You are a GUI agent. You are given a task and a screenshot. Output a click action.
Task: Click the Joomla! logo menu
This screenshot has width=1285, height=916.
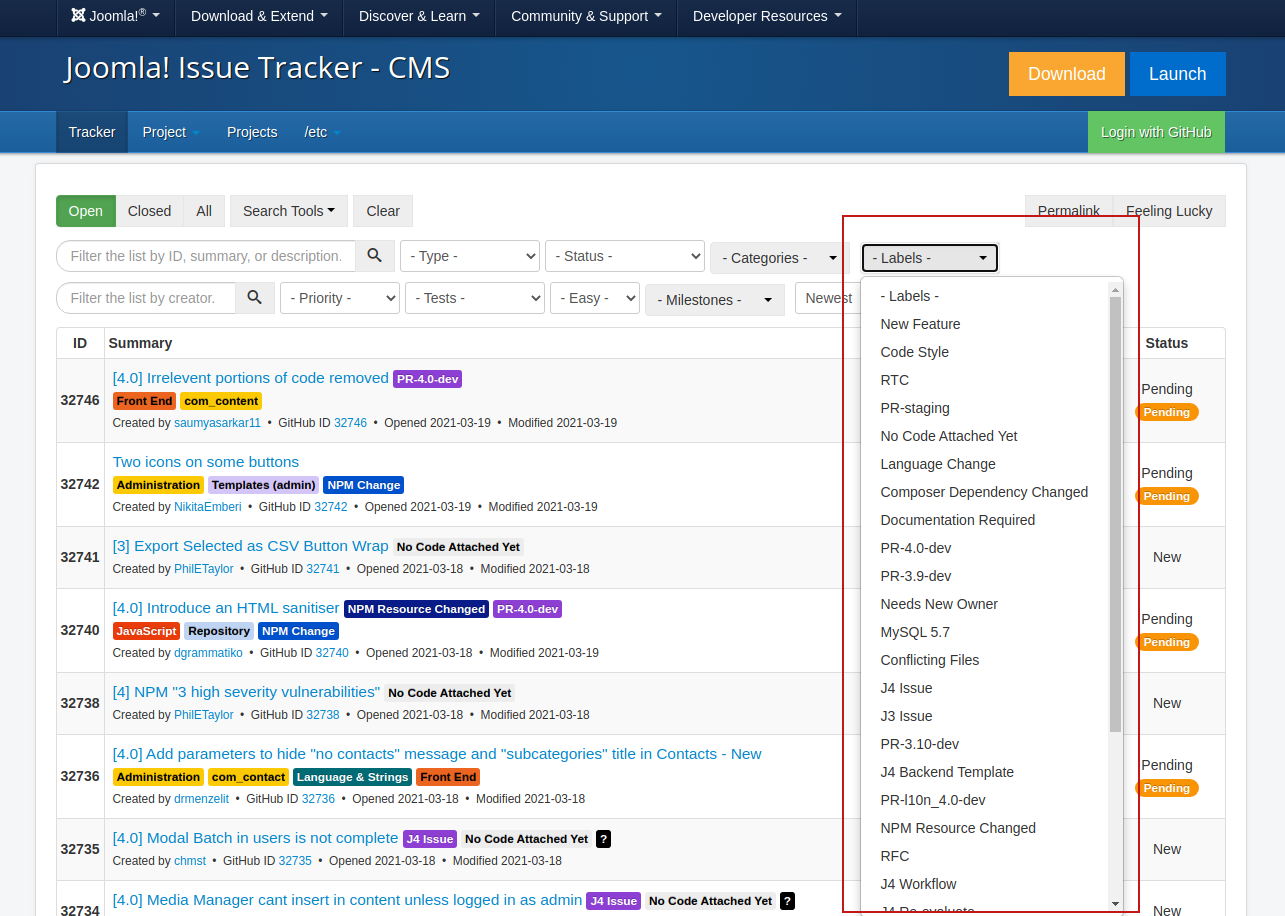click(x=116, y=16)
